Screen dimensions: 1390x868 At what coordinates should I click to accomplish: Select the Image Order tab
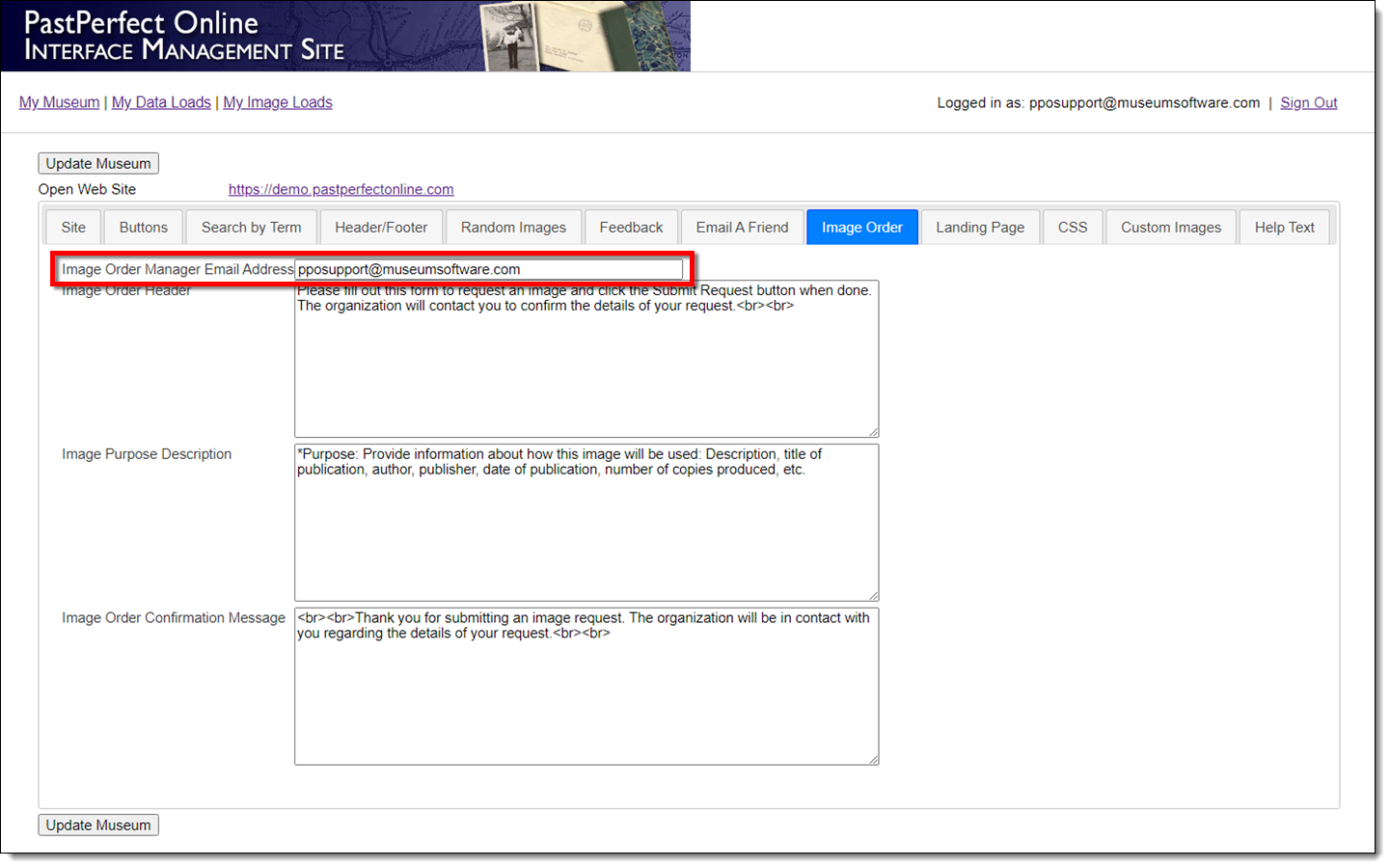click(861, 228)
